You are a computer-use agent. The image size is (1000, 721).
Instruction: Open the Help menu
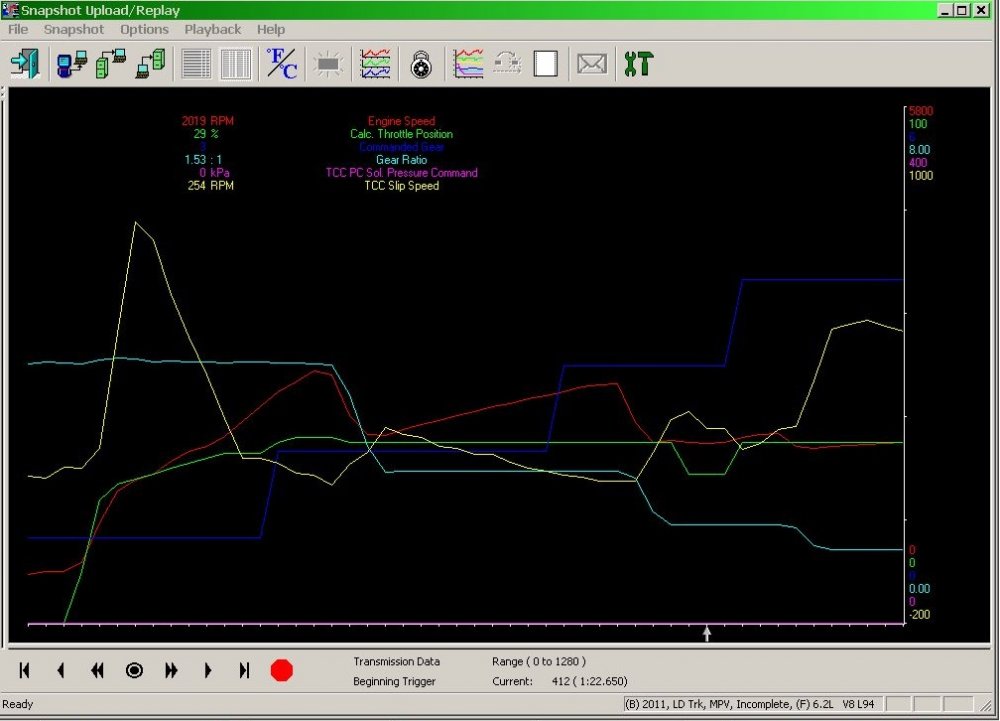click(271, 29)
